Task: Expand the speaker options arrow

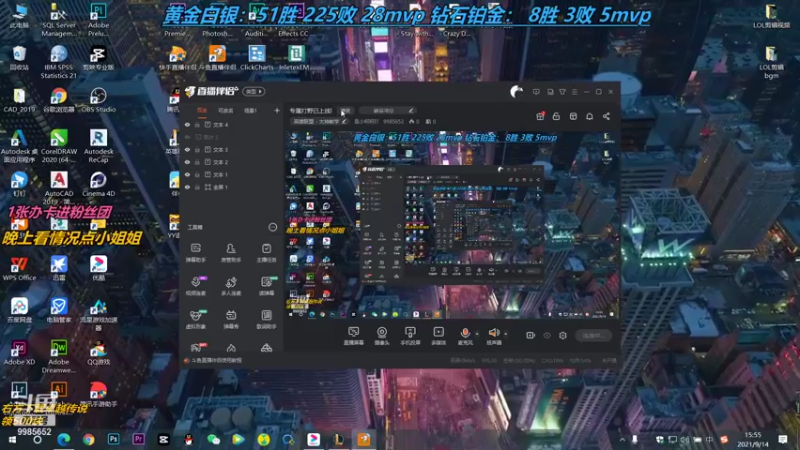Action: 506,334
